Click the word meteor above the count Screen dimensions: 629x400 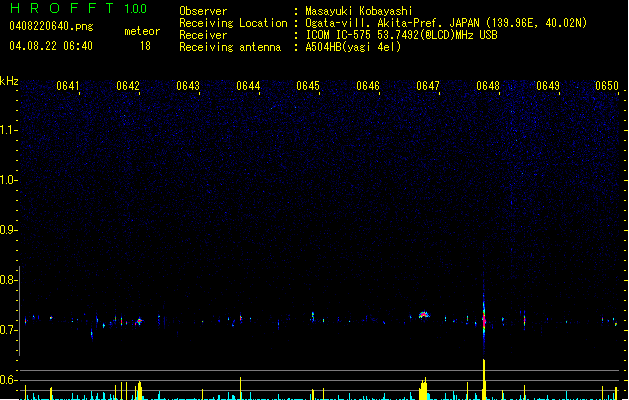142,31
